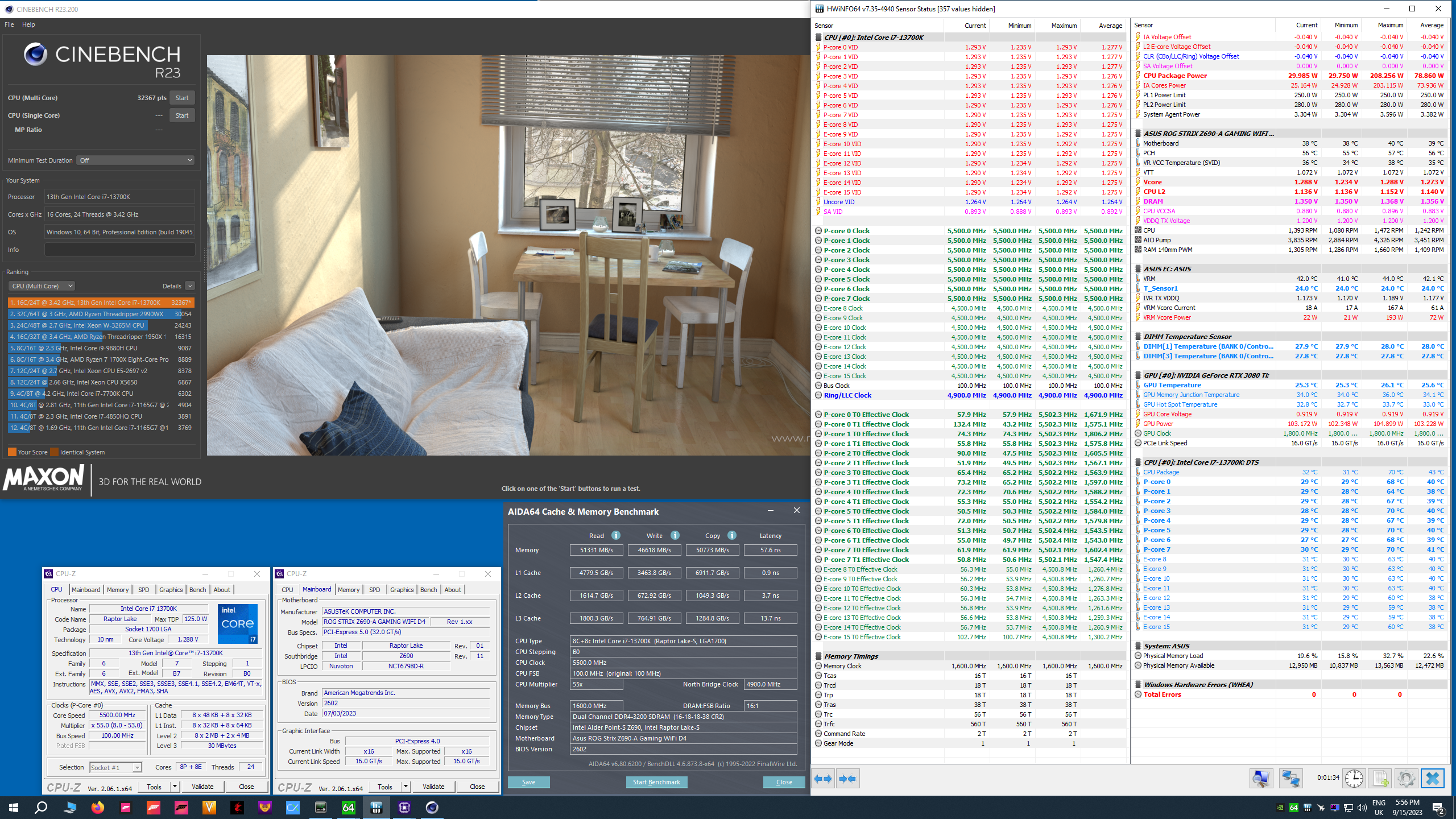Viewport: 1456px width, 819px height.
Task: Open HWiNFO logging start document icon
Action: (x=1380, y=778)
